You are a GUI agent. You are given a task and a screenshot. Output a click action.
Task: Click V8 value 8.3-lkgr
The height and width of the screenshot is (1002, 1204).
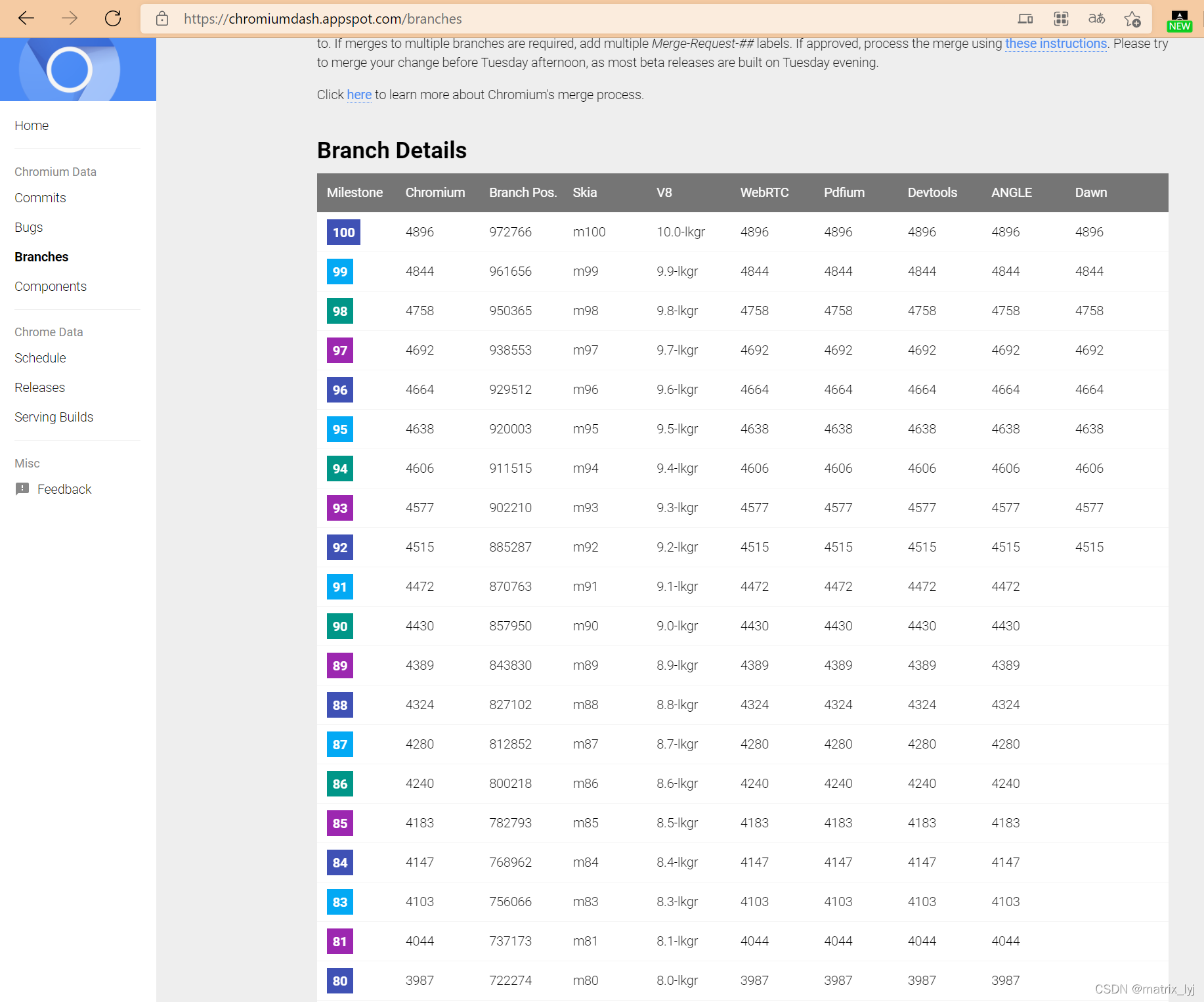coord(677,902)
